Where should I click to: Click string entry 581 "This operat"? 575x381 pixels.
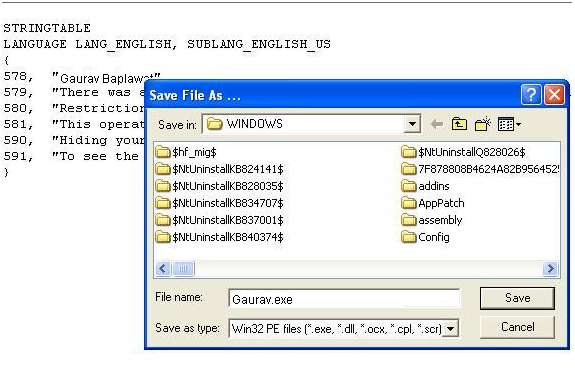[73, 124]
